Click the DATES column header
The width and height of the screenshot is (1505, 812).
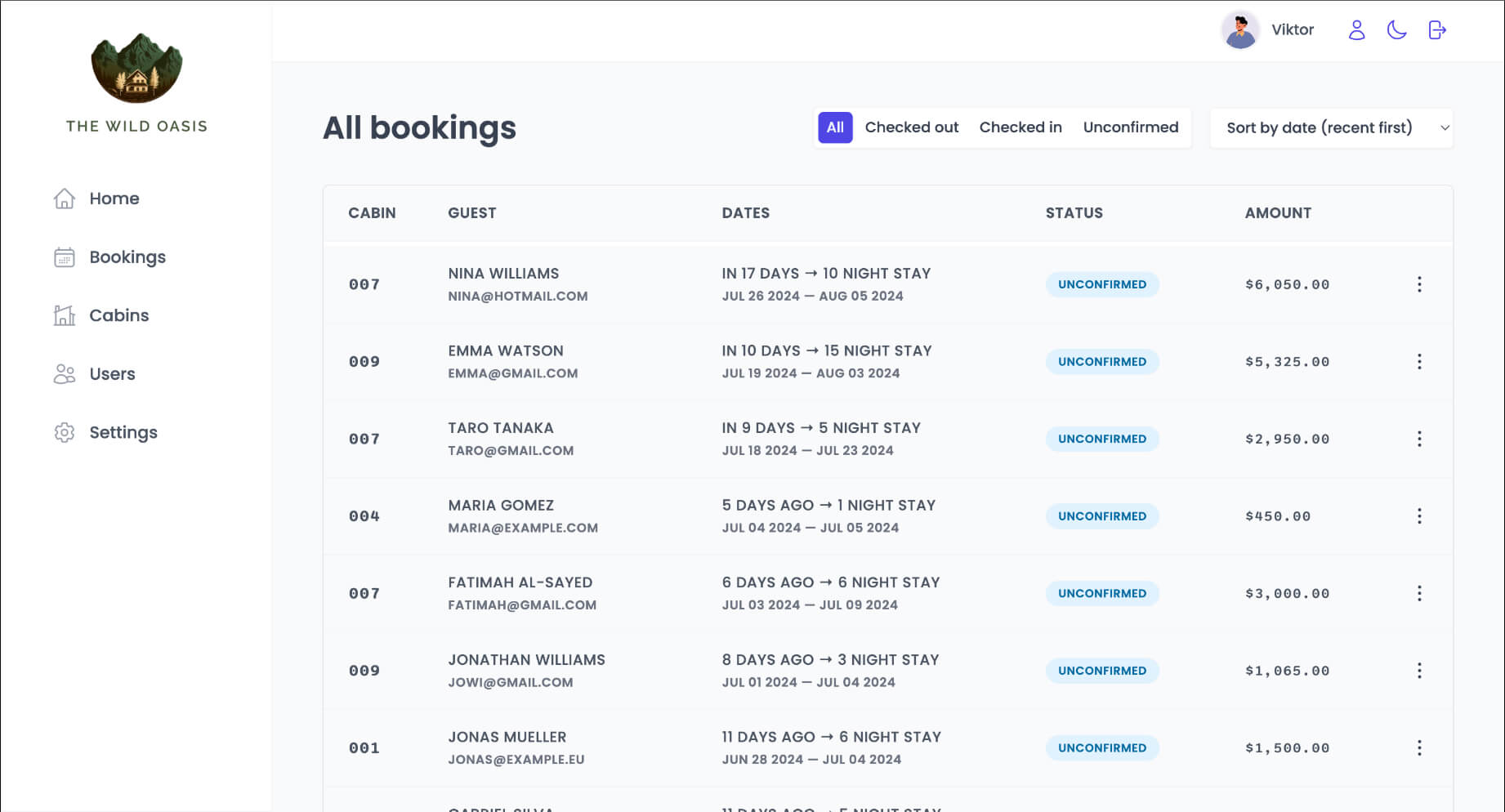point(746,213)
